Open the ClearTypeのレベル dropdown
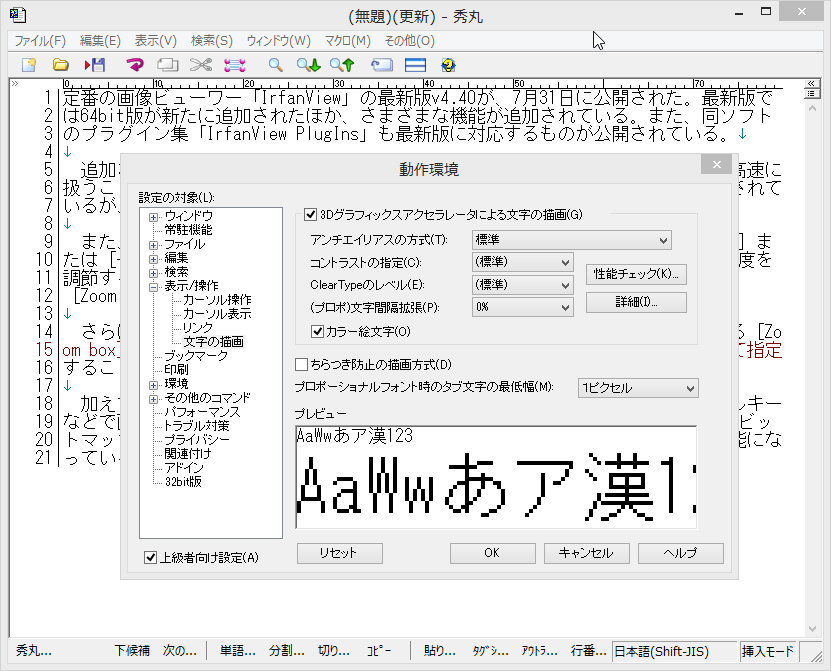The image size is (831, 671). 522,286
